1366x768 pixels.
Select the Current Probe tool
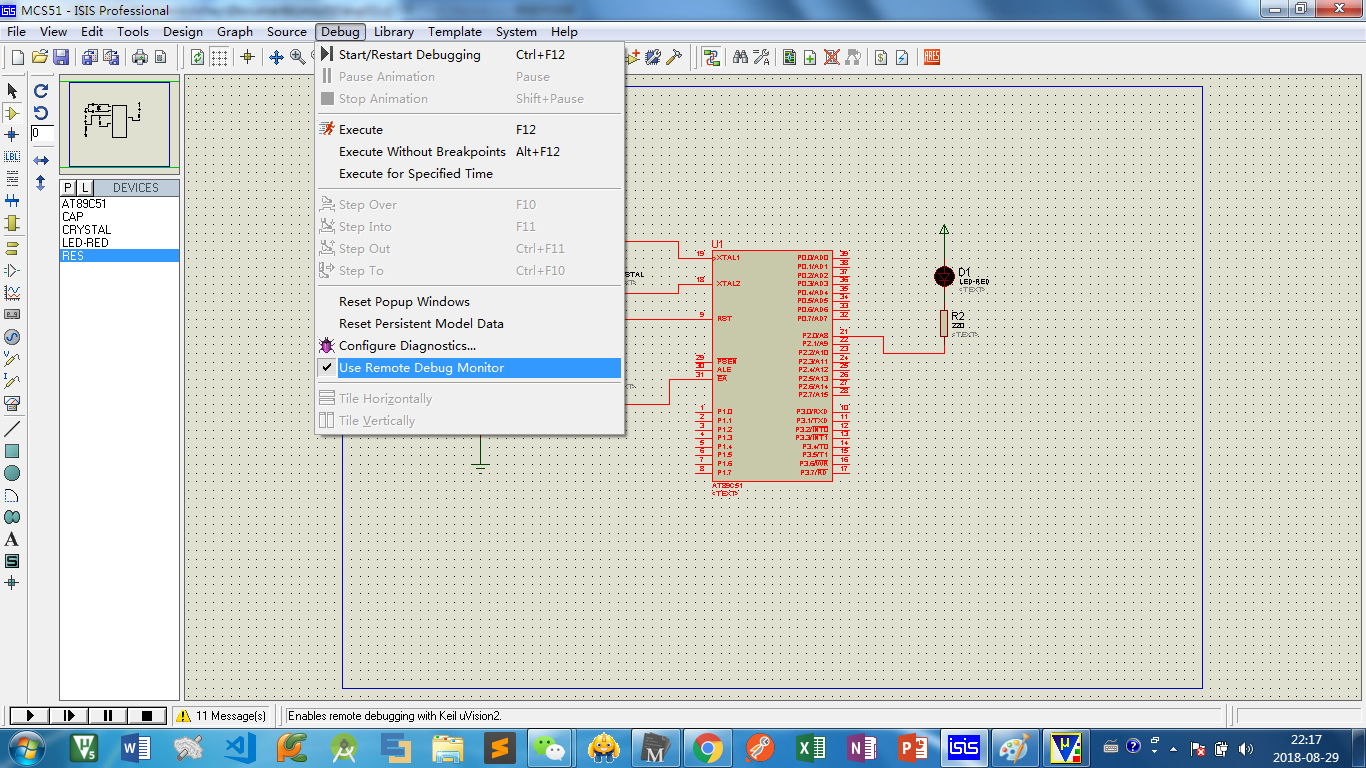12,381
